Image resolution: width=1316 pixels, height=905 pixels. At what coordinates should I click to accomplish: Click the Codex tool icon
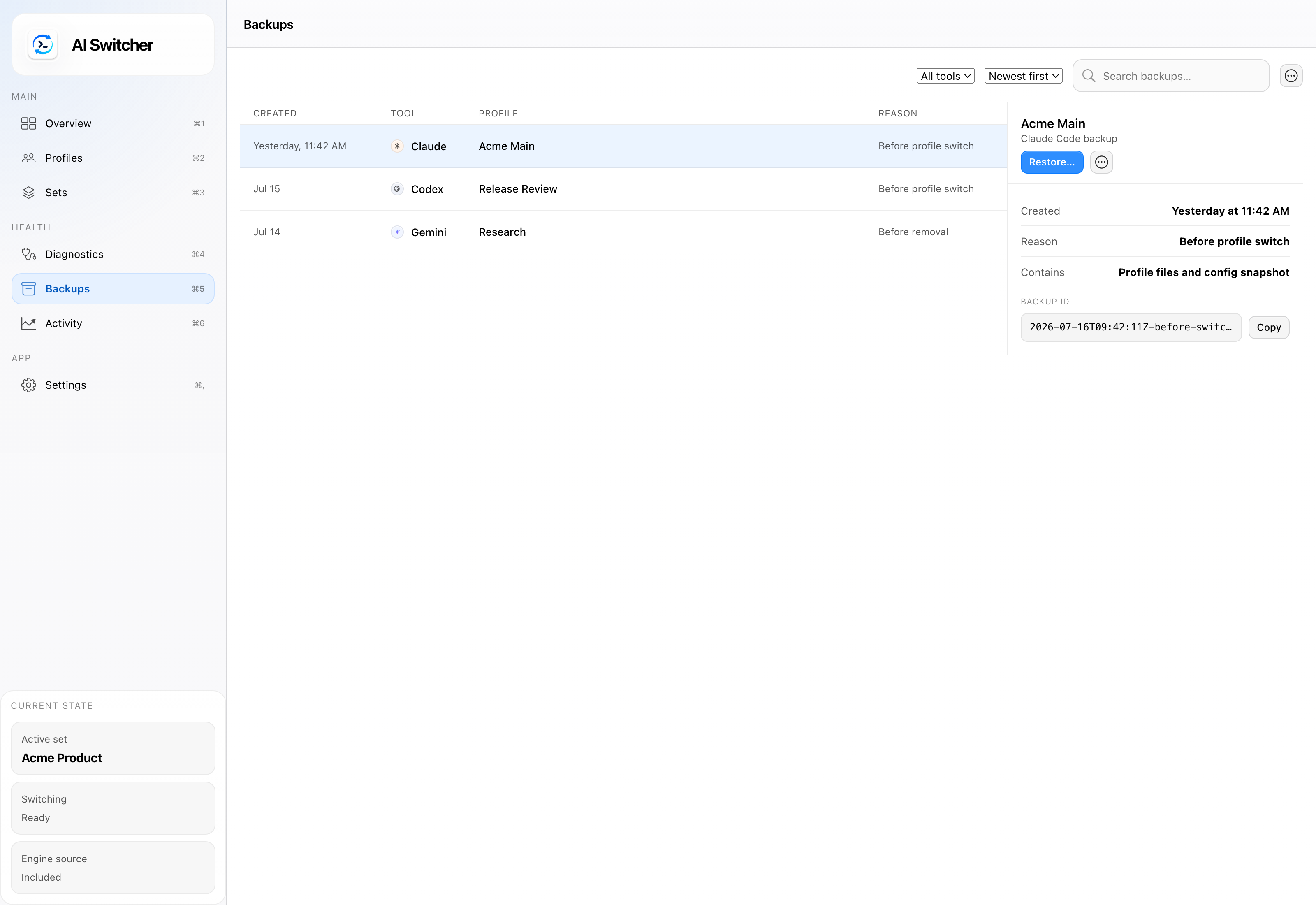click(397, 189)
